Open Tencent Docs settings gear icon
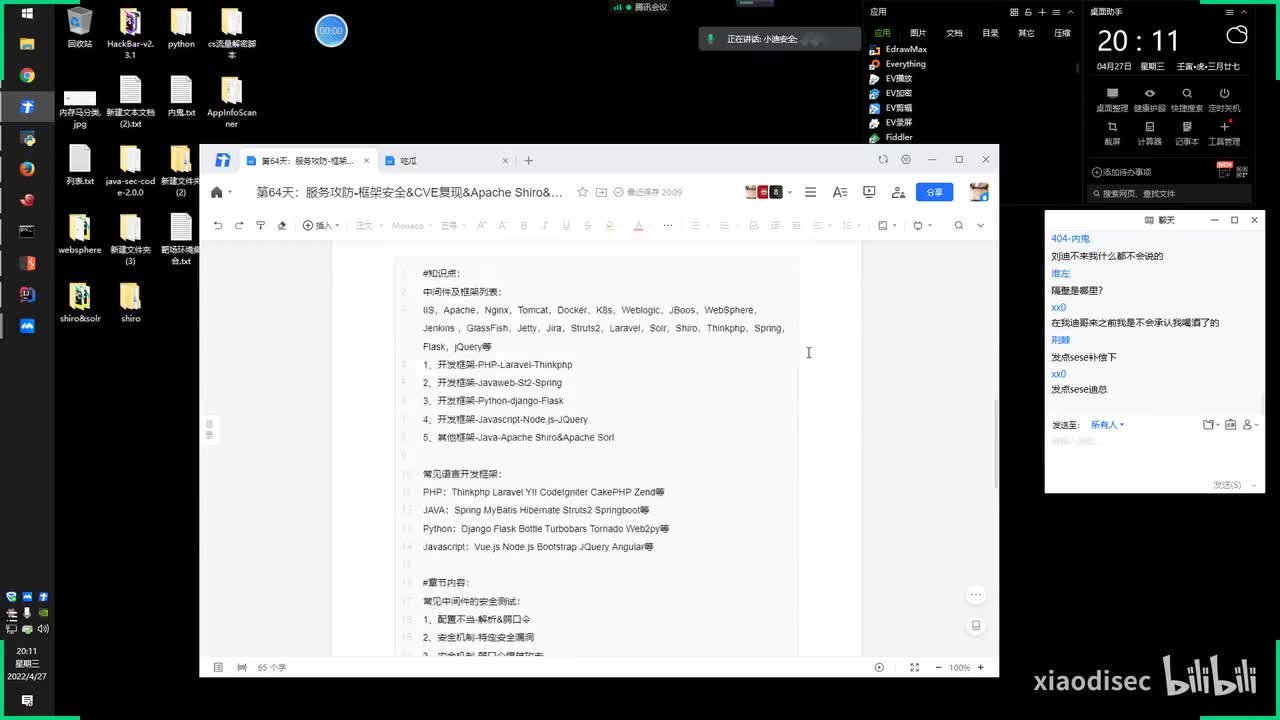This screenshot has width=1280, height=720. pyautogui.click(x=906, y=159)
